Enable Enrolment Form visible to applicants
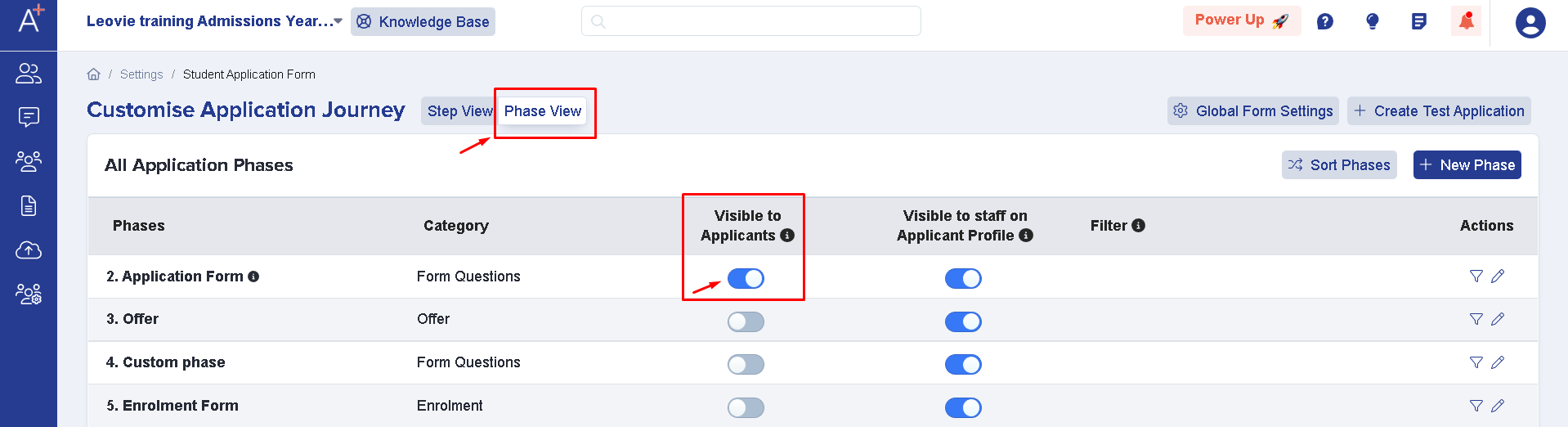 (x=746, y=407)
